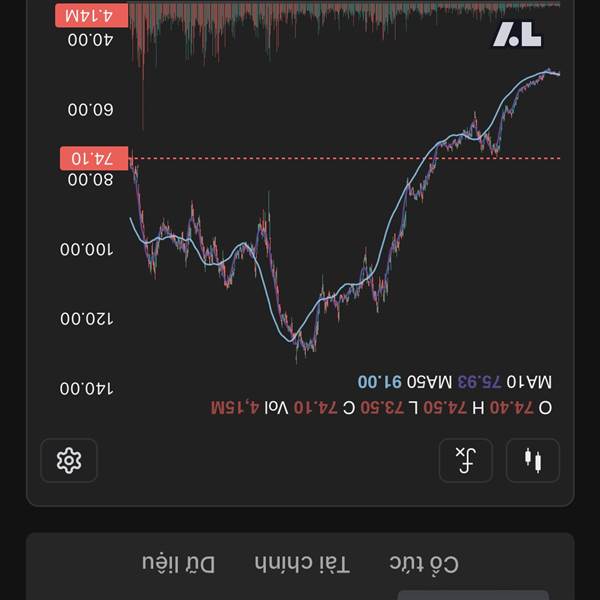Switch to the Cổ tức tab
600x600 pixels.
pos(423,564)
